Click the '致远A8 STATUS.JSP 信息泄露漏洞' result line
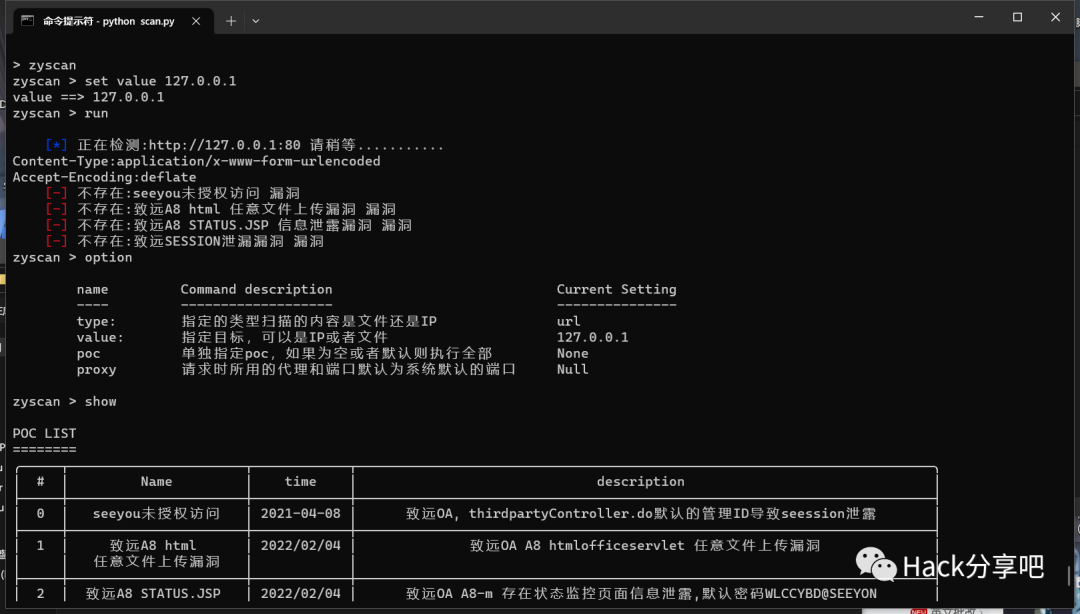The width and height of the screenshot is (1080, 614). (x=229, y=225)
